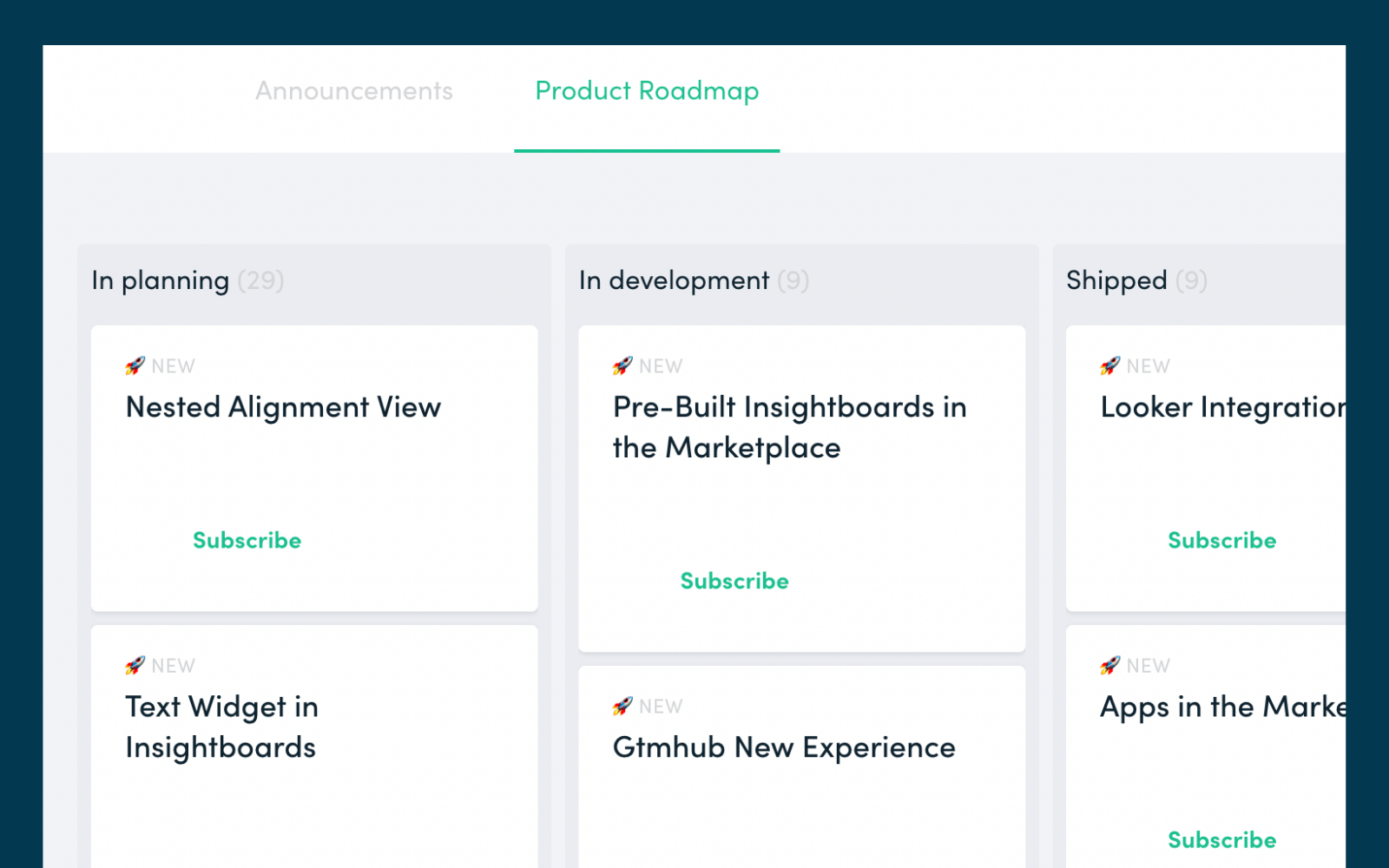Subscribe to Looker Integration

click(x=1221, y=540)
